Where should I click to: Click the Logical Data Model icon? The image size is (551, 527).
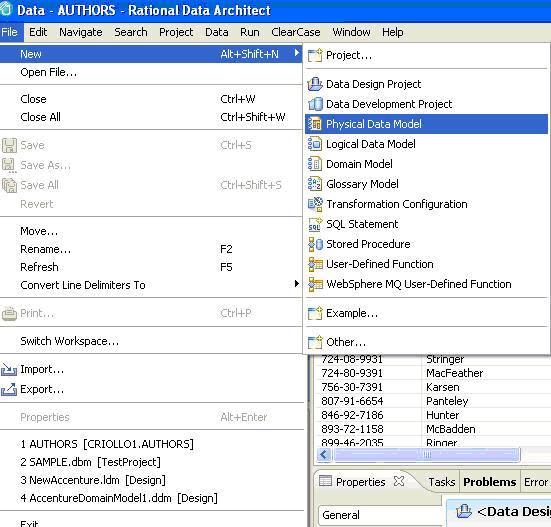(x=315, y=144)
